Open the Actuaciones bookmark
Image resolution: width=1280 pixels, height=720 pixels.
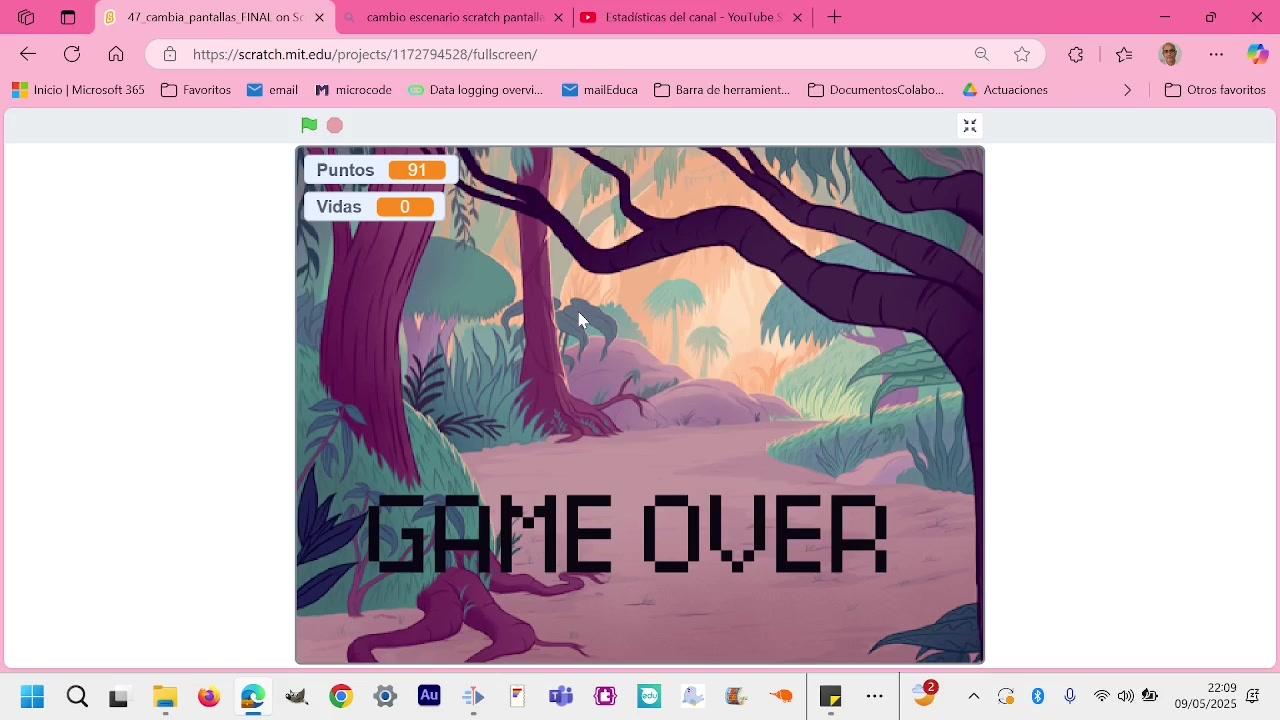(1005, 90)
